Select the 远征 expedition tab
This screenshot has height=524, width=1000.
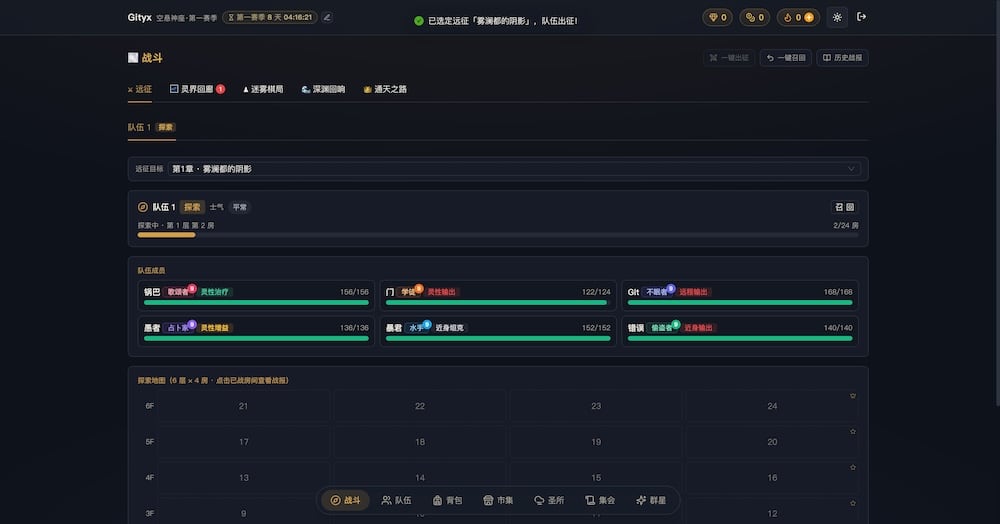[140, 89]
